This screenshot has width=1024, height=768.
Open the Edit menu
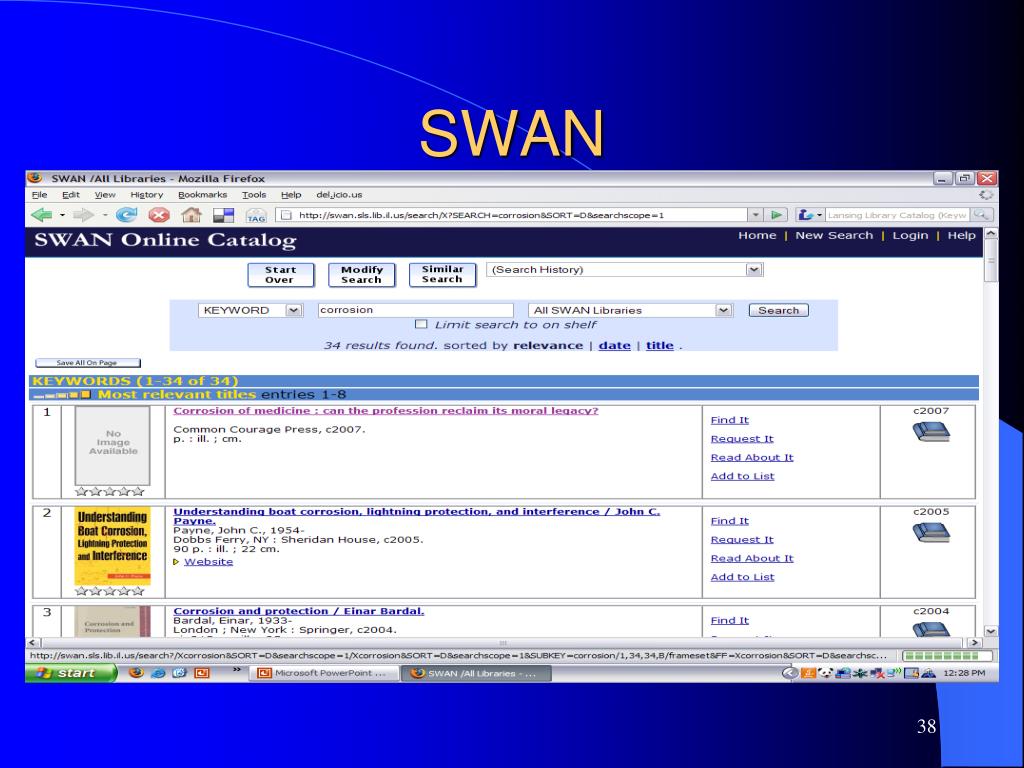coord(71,195)
